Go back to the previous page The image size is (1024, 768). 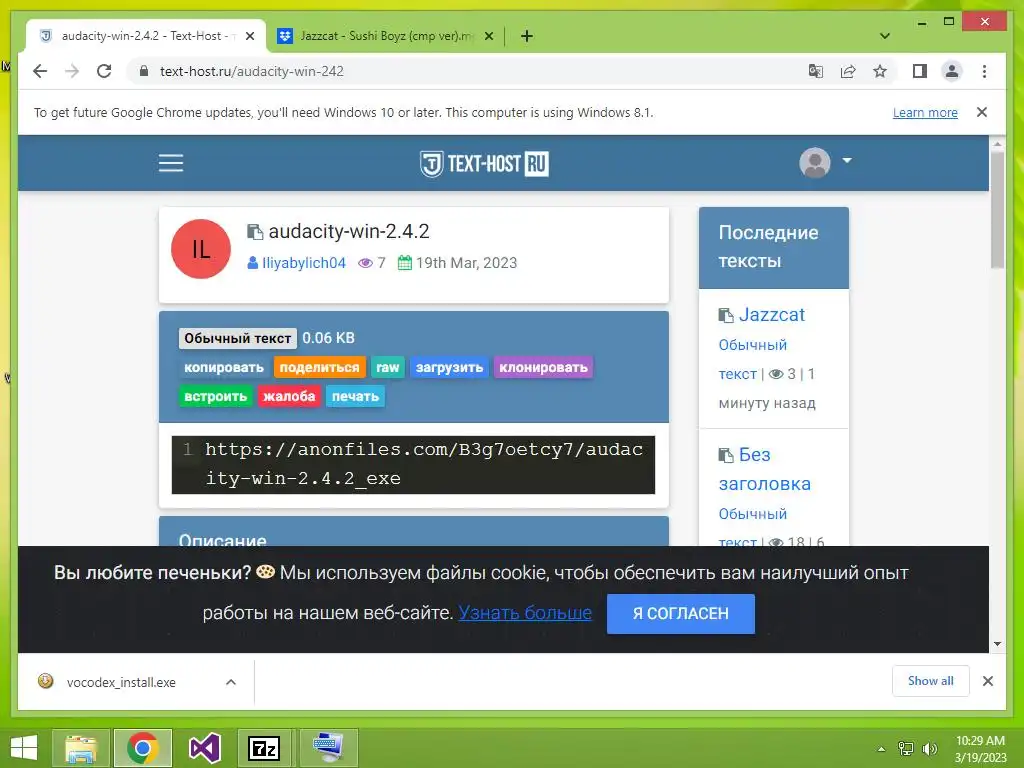40,71
